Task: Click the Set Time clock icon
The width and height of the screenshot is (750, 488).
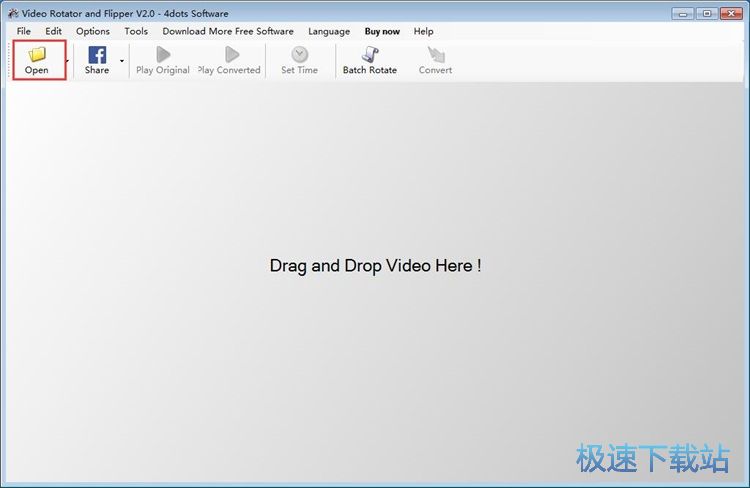Action: click(299, 55)
